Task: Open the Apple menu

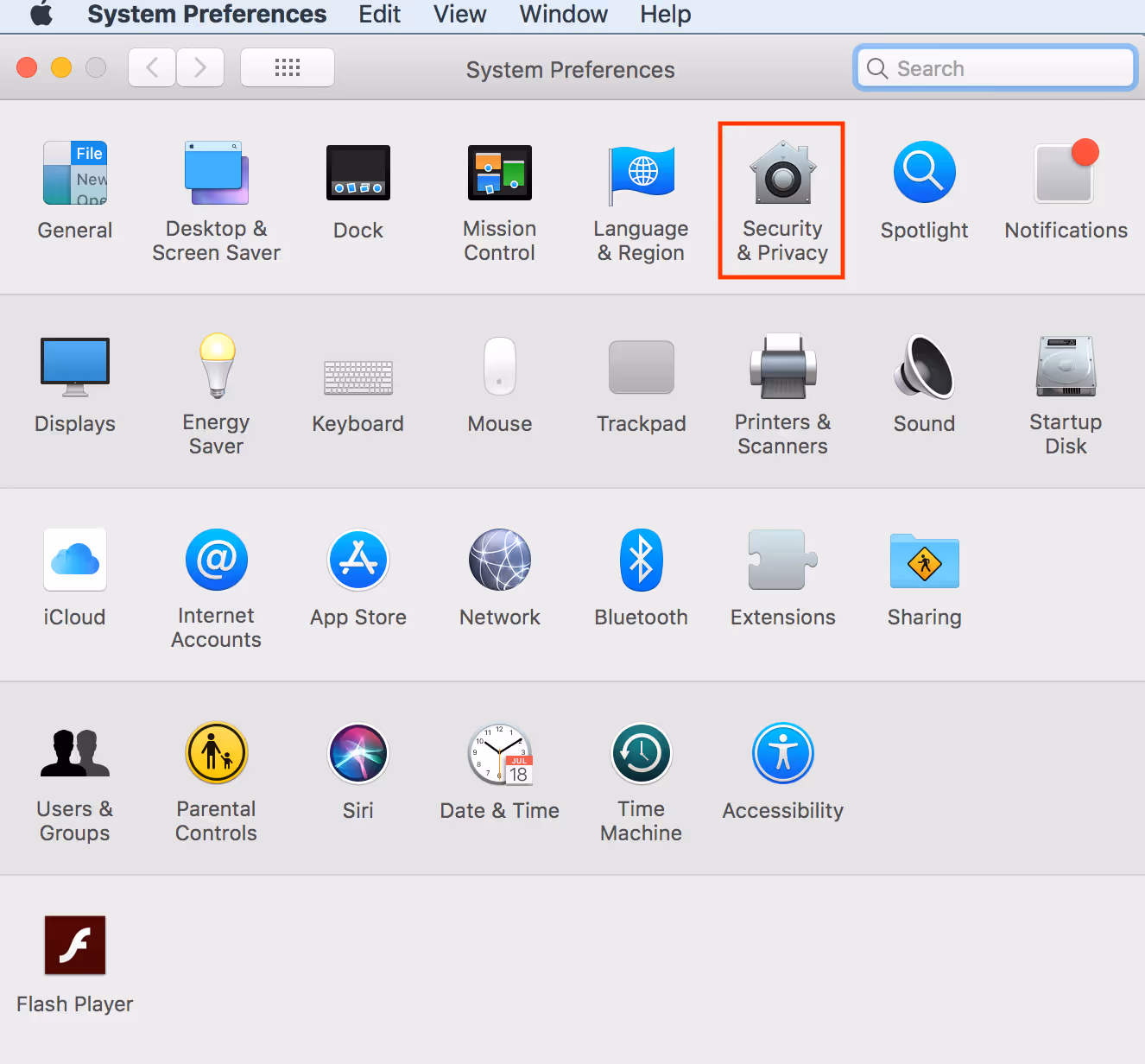Action: tap(41, 15)
